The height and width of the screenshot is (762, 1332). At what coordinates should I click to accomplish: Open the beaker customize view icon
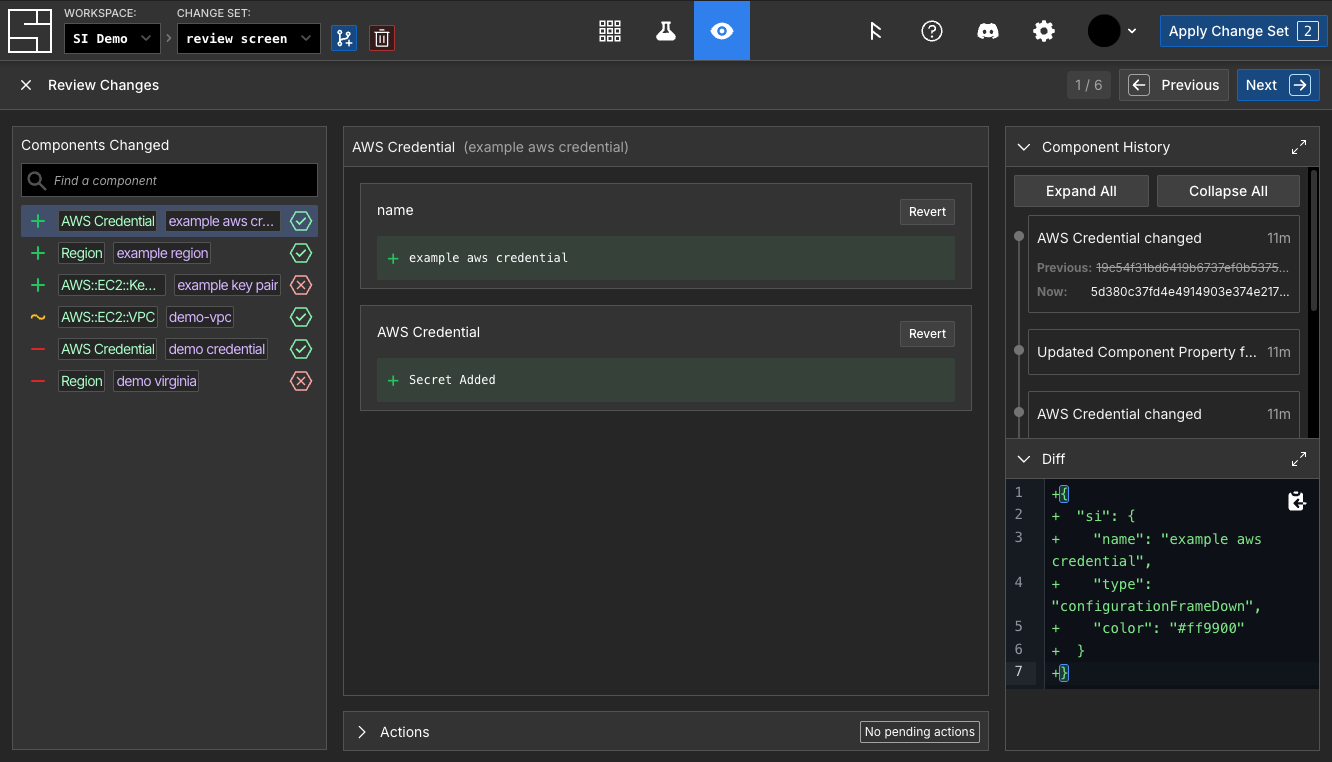click(x=666, y=31)
